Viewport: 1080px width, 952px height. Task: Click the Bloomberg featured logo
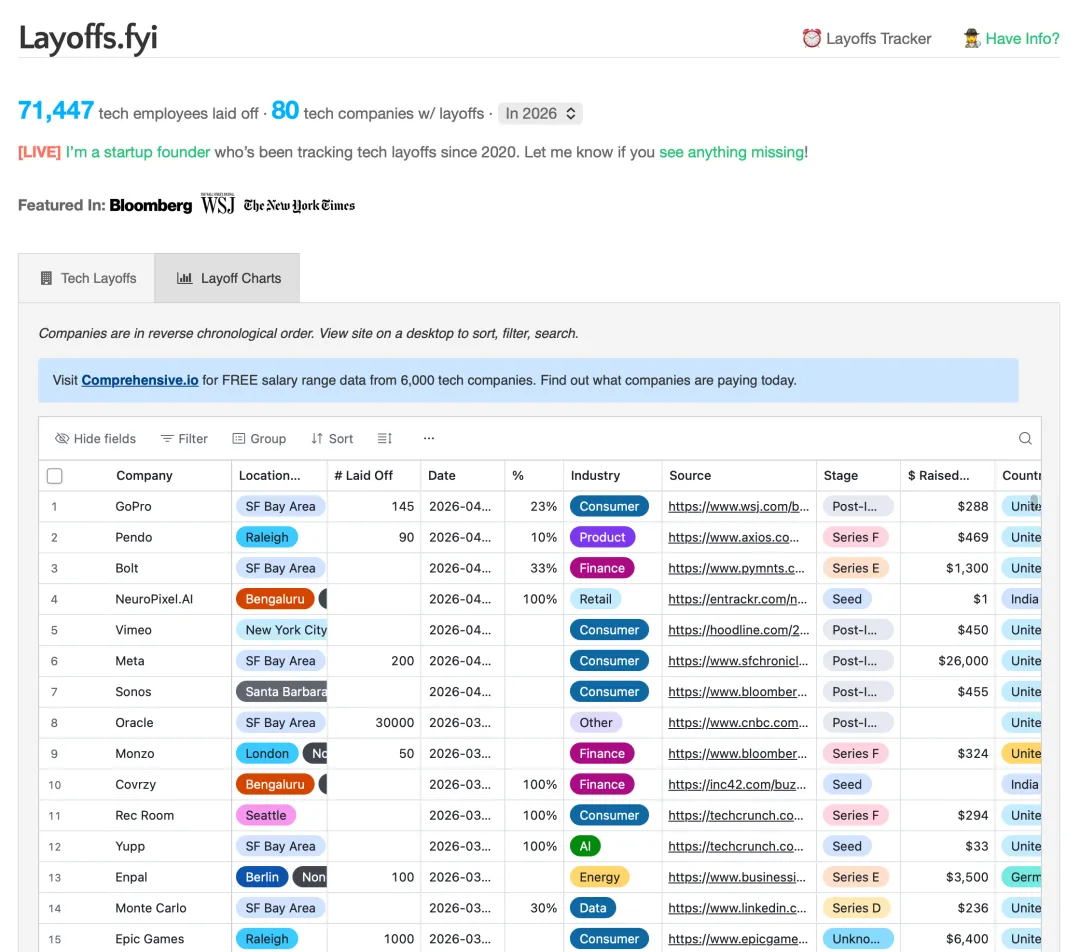coord(151,205)
